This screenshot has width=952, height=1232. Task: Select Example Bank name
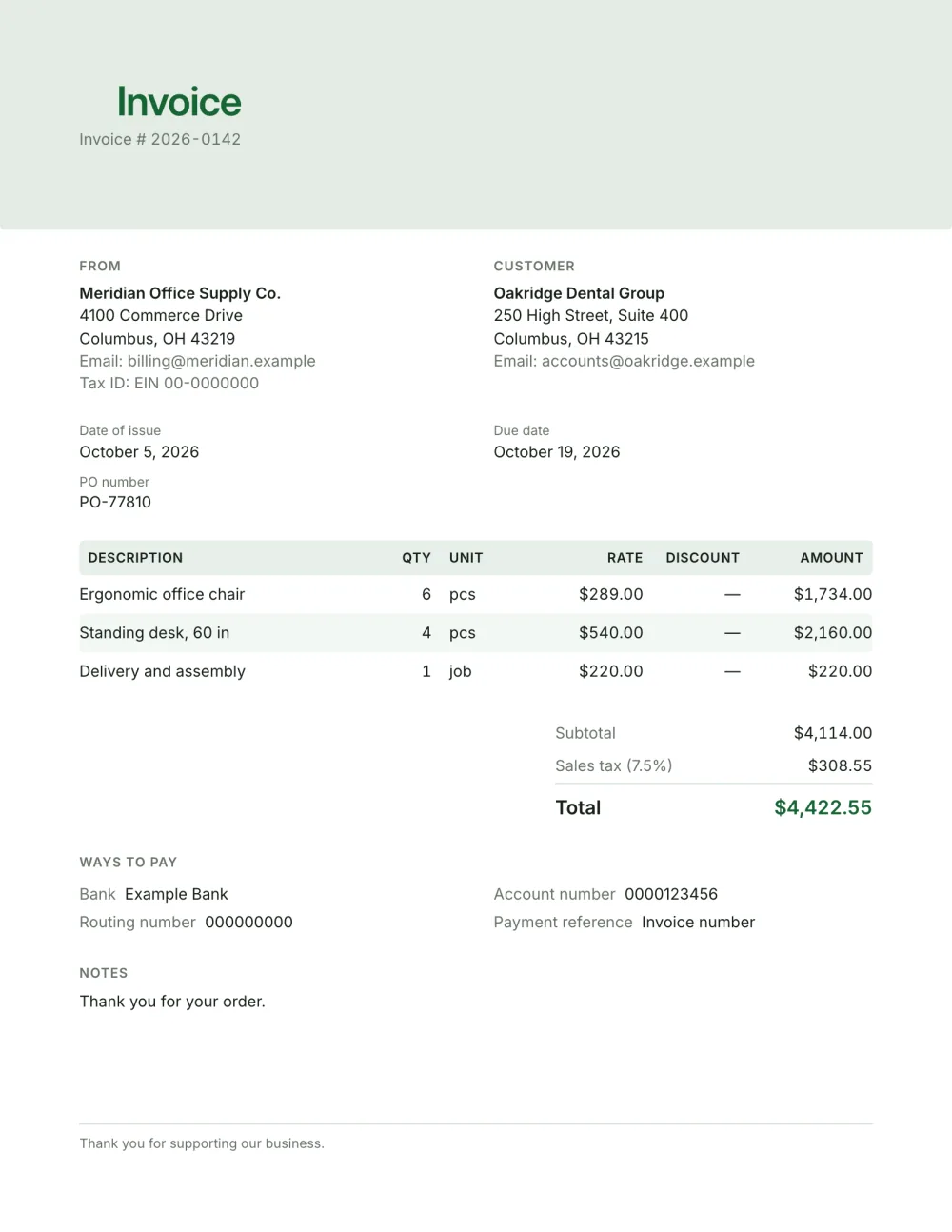pos(176,894)
